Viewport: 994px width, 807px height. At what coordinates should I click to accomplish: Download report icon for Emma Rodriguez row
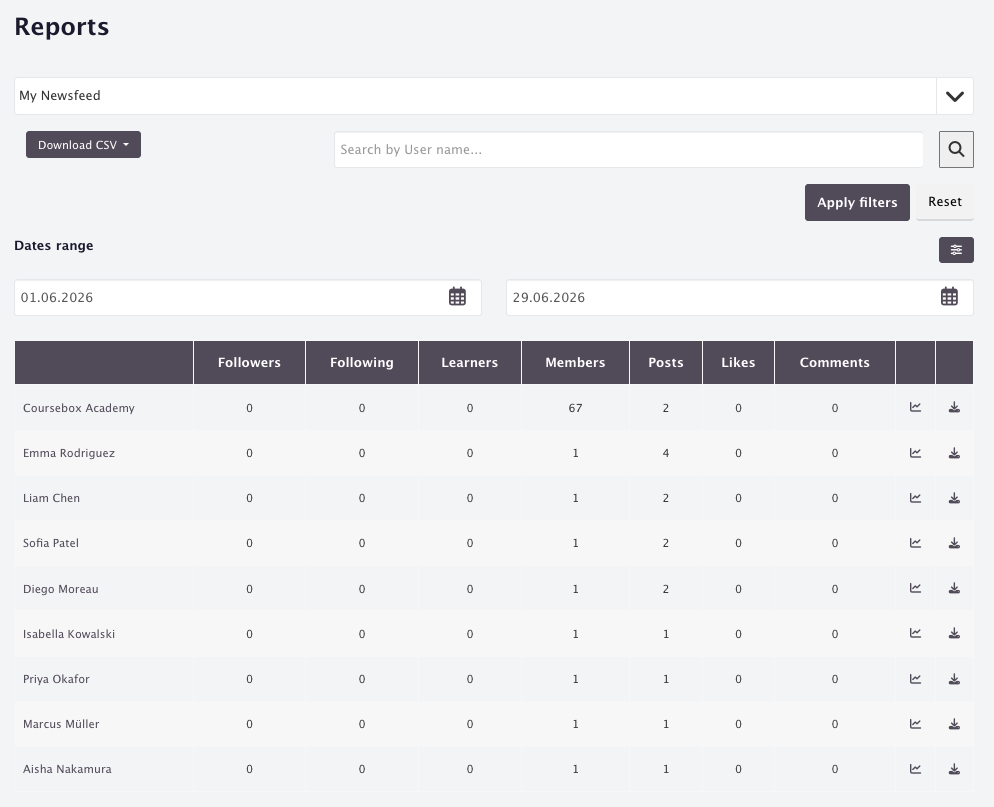point(954,453)
